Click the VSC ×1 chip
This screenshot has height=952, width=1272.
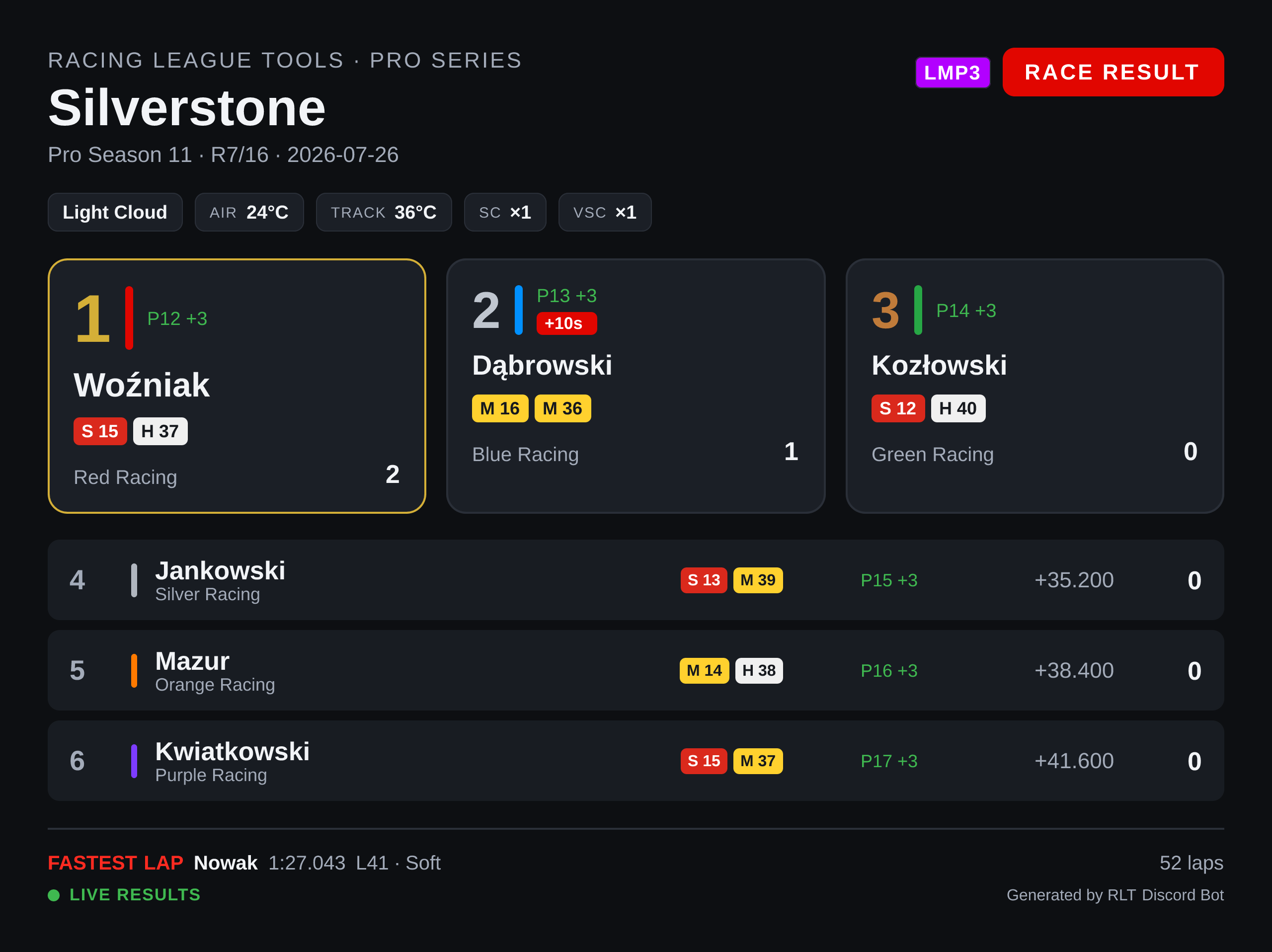click(x=604, y=212)
